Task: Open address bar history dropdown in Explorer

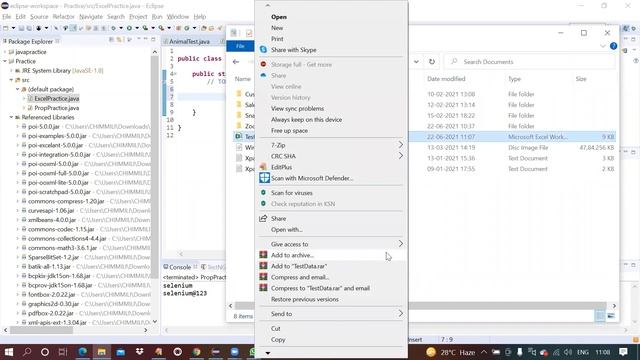Action: (x=416, y=62)
